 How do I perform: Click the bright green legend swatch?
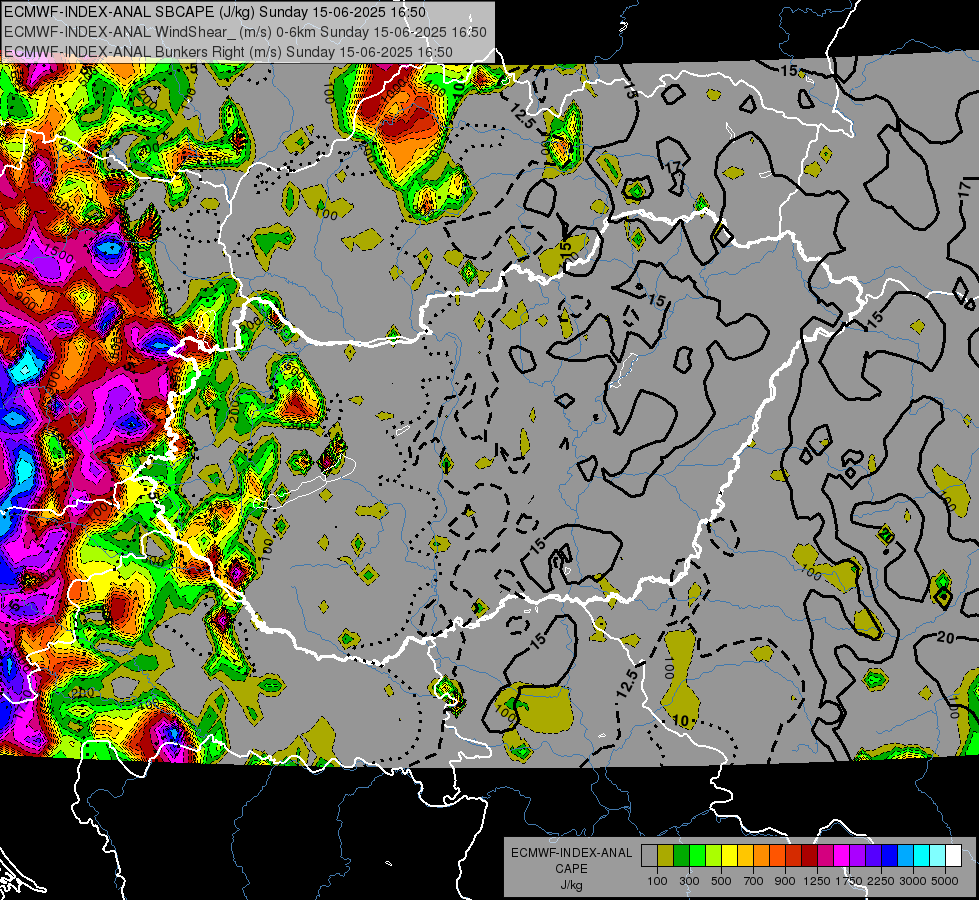(697, 855)
